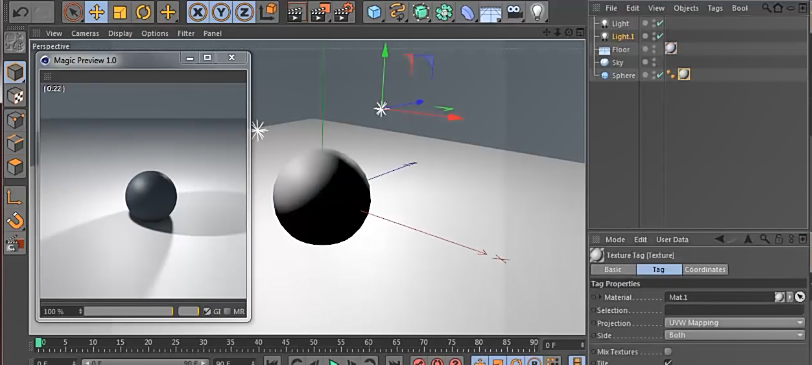Expand the Material disclosure triangle
This screenshot has height=365, width=812.
pos(601,297)
